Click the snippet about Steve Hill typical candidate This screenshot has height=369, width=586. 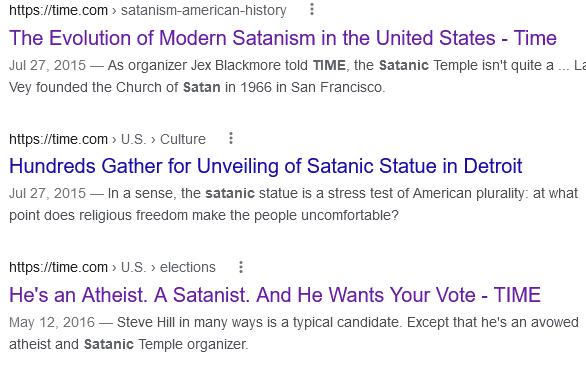pos(294,333)
